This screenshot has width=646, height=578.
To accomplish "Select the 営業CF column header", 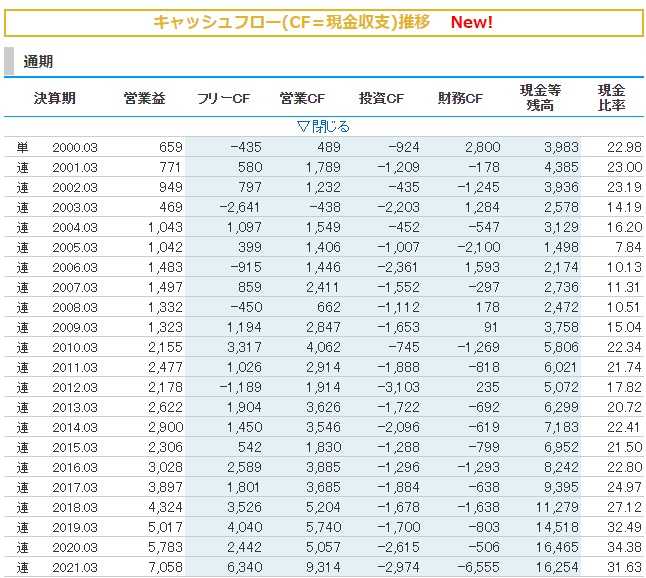I will pos(302,98).
